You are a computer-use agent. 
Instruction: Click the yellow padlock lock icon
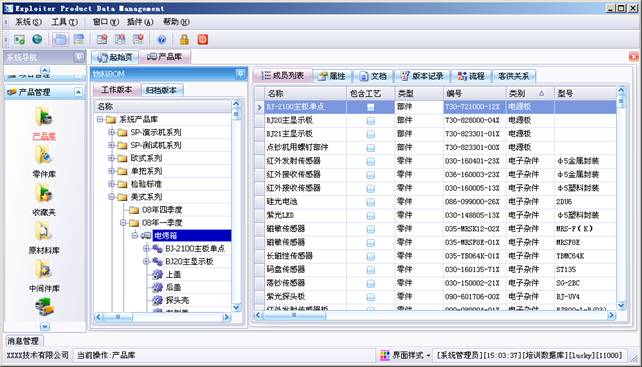tap(184, 39)
